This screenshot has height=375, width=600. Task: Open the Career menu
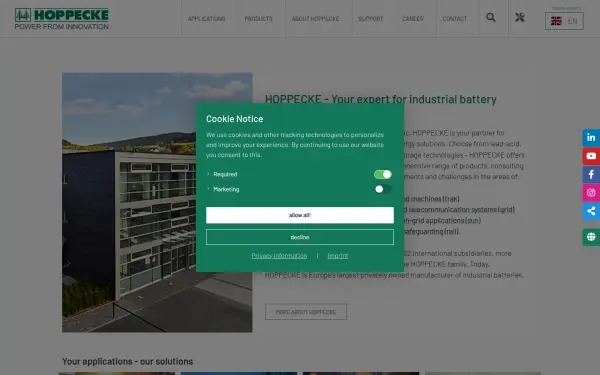(413, 18)
